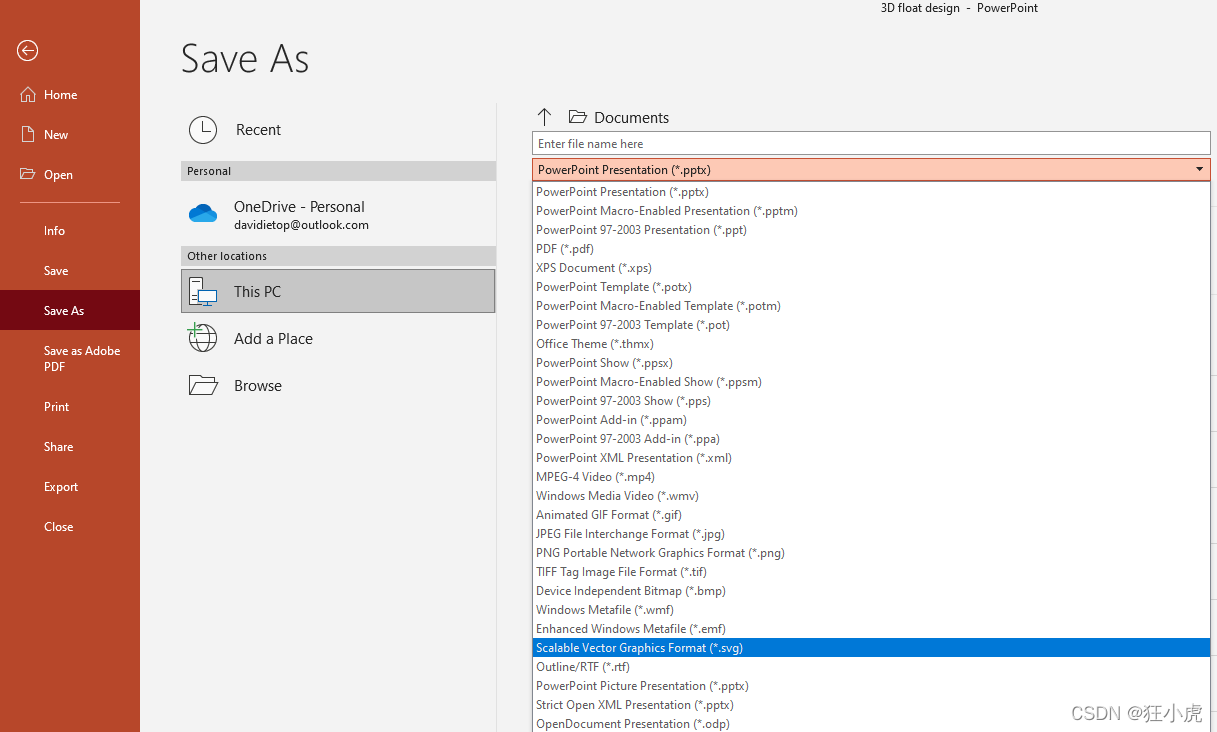Click the OneDrive cloud icon
The image size is (1217, 732).
pos(203,213)
